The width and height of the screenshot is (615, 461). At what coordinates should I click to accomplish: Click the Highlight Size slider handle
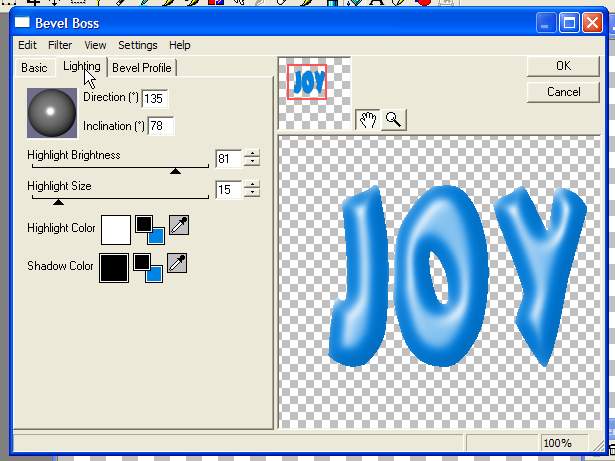click(58, 202)
